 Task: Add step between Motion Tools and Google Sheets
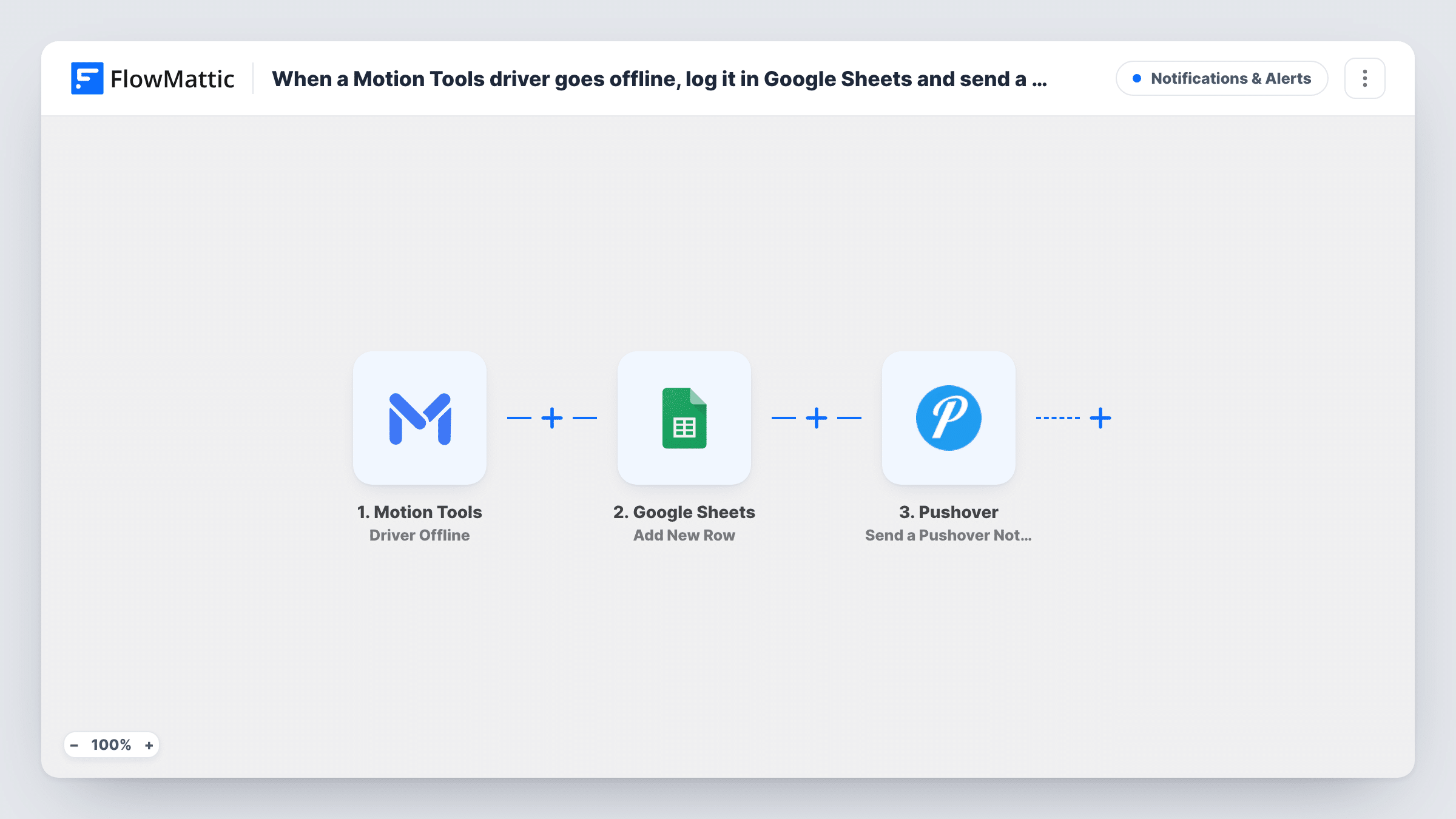pos(552,418)
